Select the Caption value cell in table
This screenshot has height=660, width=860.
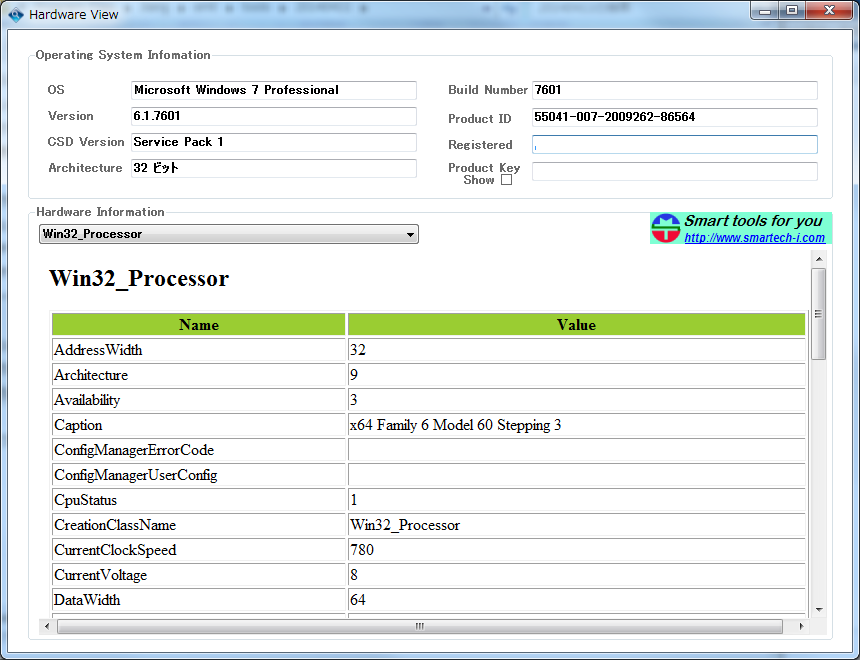pyautogui.click(x=576, y=425)
